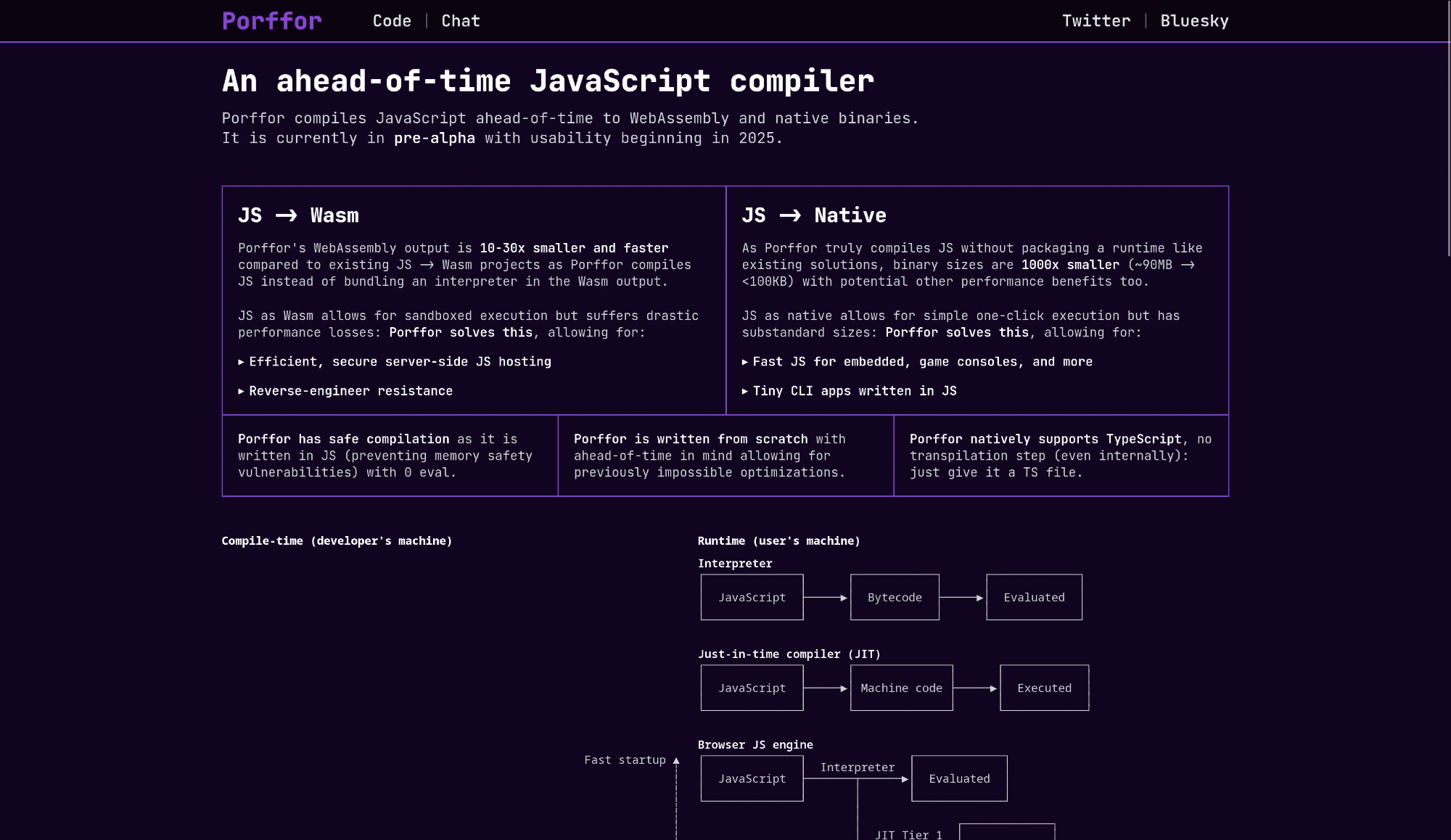
Task: Click 'Compile-time (developer's machine)' label
Action: 337,541
